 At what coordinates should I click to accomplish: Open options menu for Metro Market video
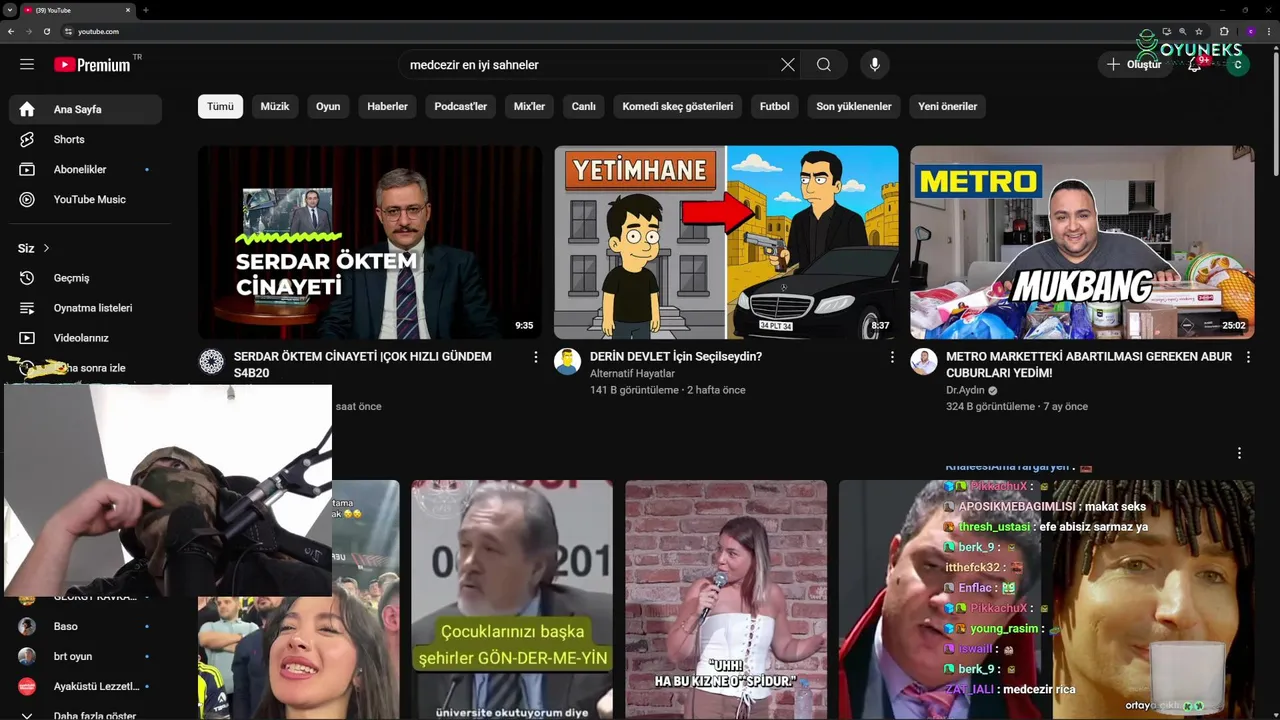(1248, 357)
